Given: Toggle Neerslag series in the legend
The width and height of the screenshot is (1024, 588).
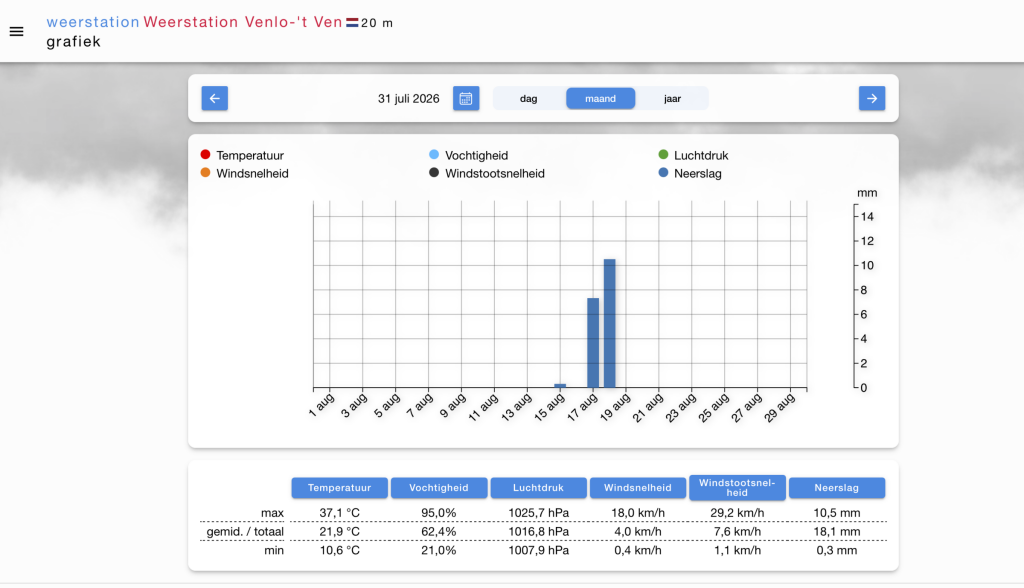Looking at the screenshot, I should click(690, 174).
